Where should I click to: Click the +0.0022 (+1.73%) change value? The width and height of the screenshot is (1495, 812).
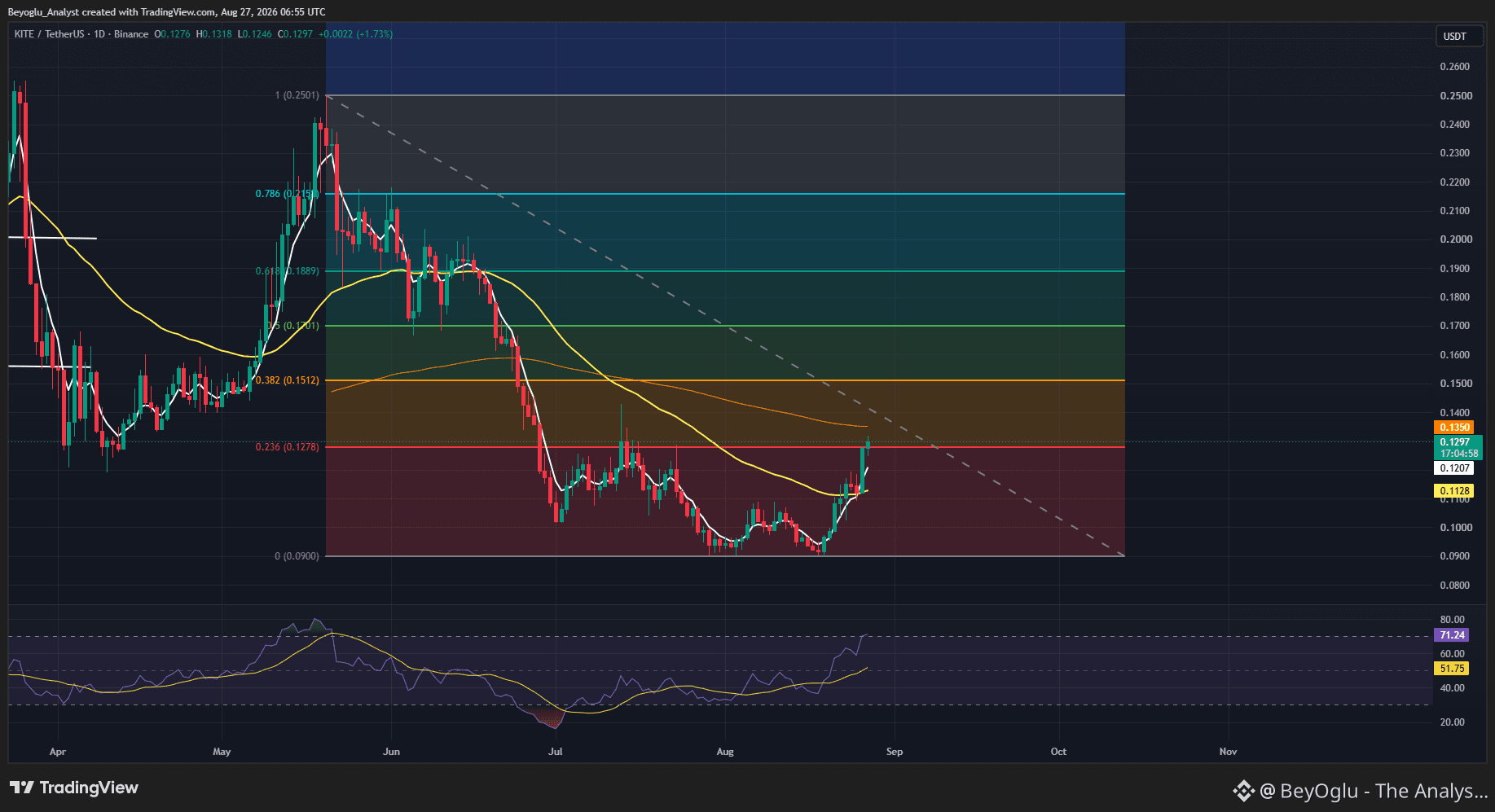pos(355,34)
